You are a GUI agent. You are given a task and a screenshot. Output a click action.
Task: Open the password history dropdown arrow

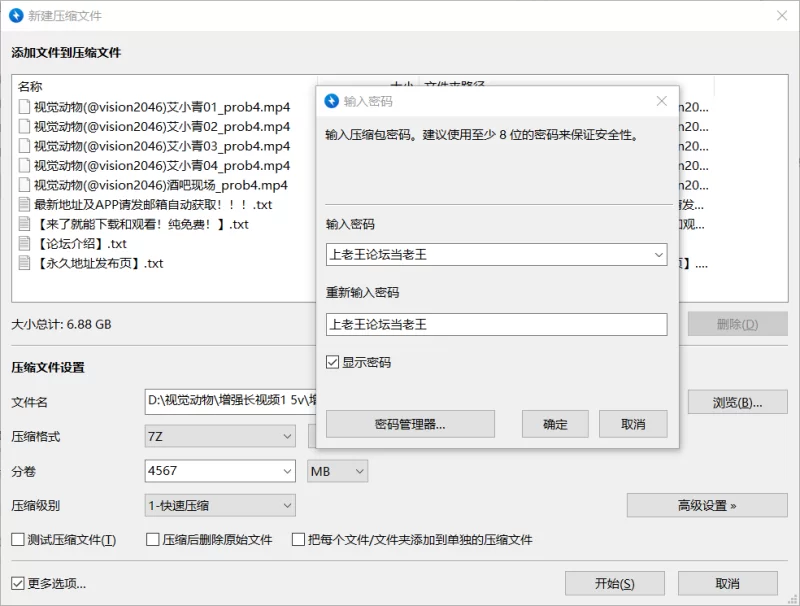[659, 255]
